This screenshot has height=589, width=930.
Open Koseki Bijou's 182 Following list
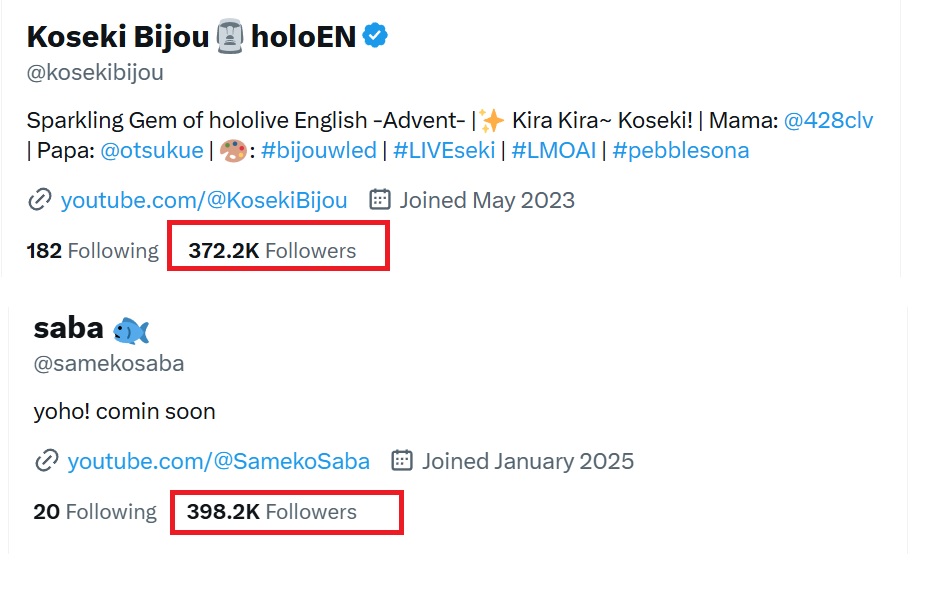[93, 251]
